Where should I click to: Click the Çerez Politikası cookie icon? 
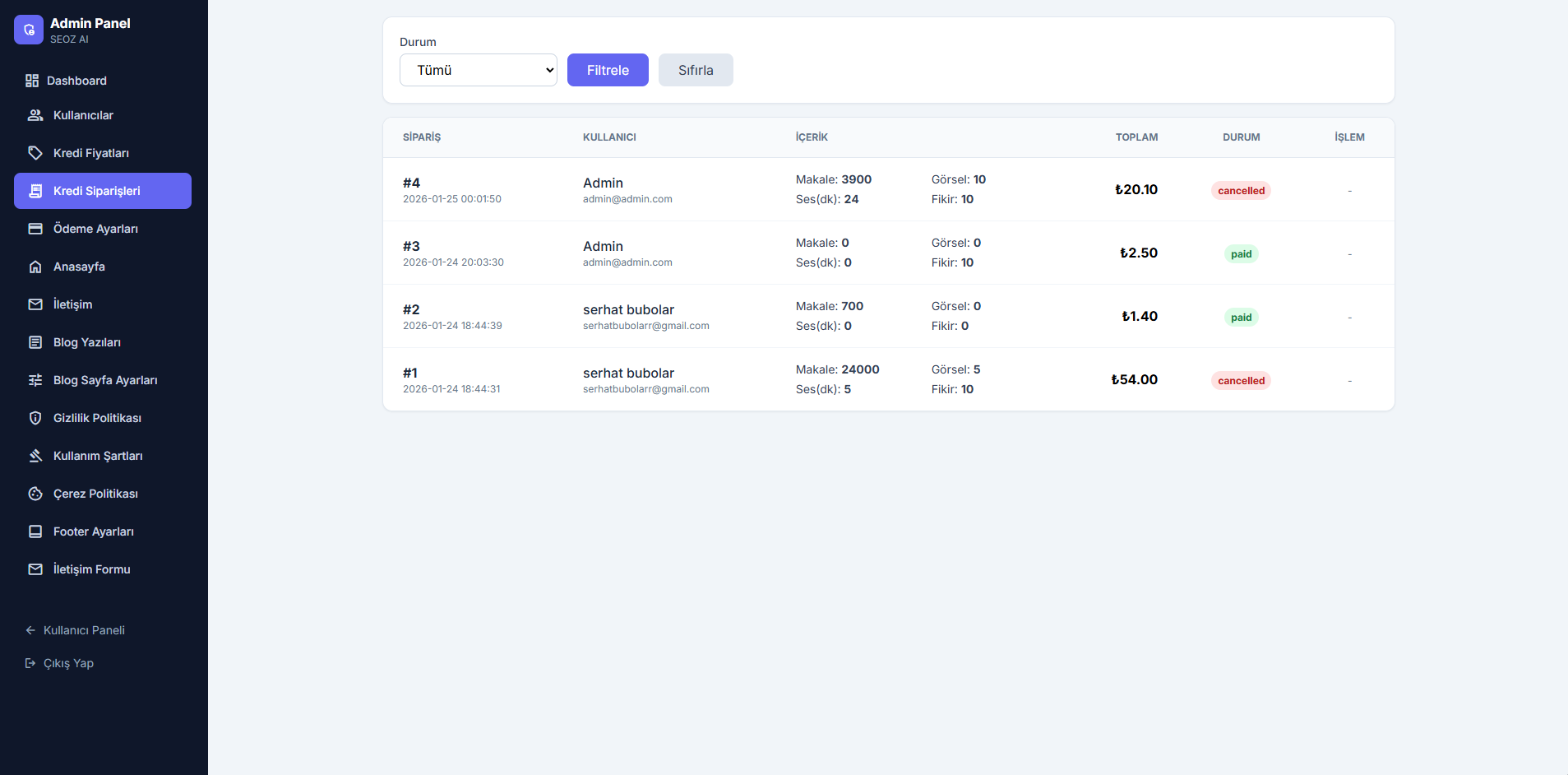pos(35,494)
